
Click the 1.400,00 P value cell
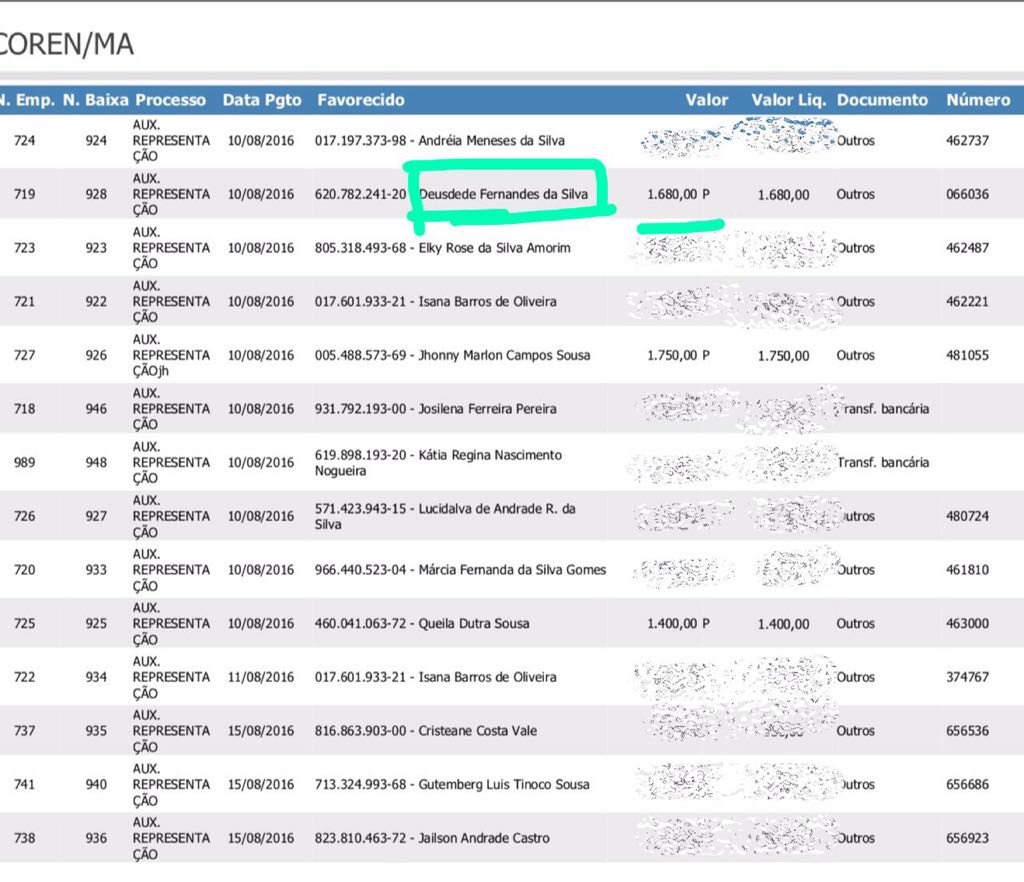tap(678, 624)
